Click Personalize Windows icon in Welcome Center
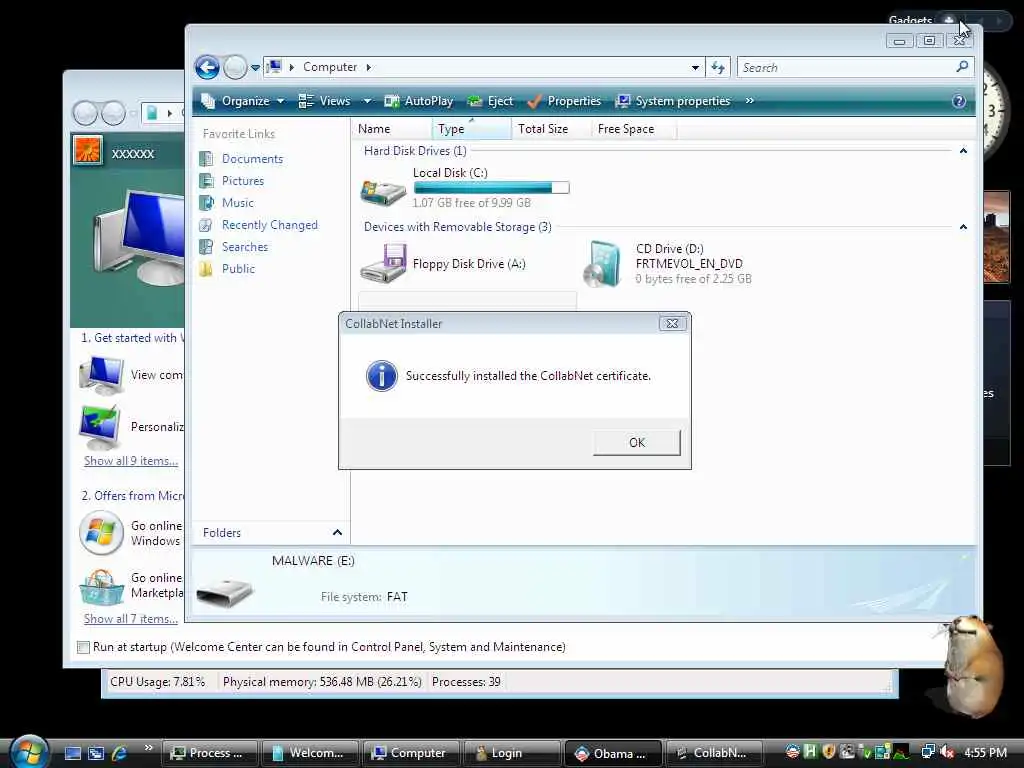1024x768 pixels. click(100, 427)
